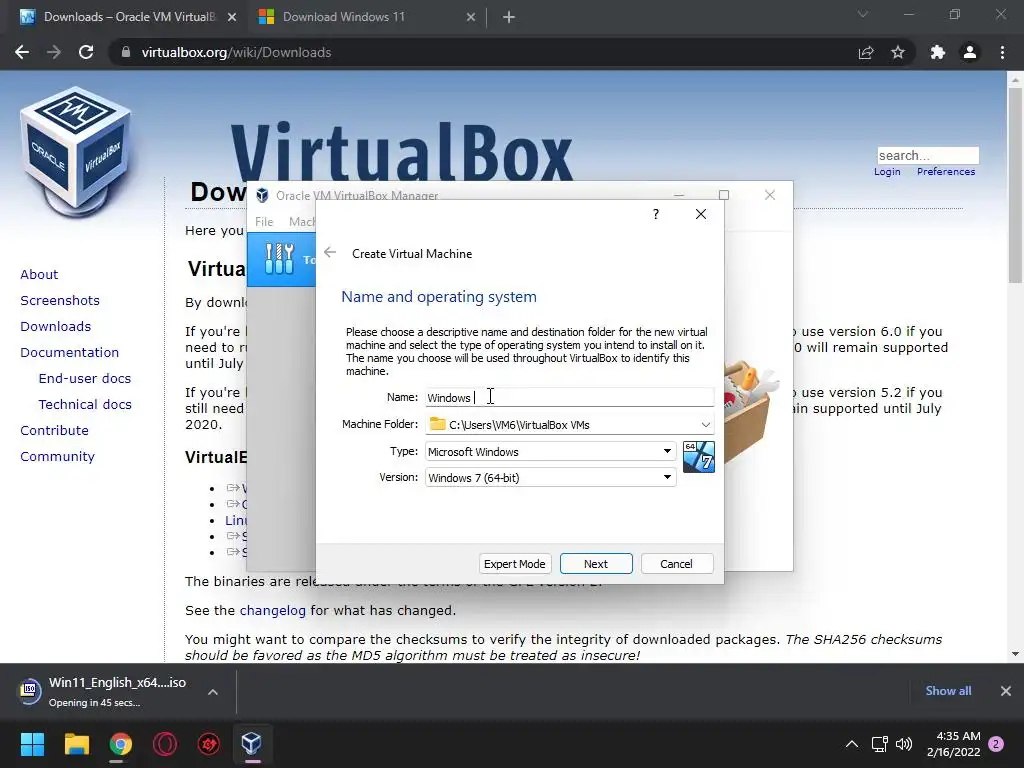Open the Documentation sidebar link

click(69, 353)
